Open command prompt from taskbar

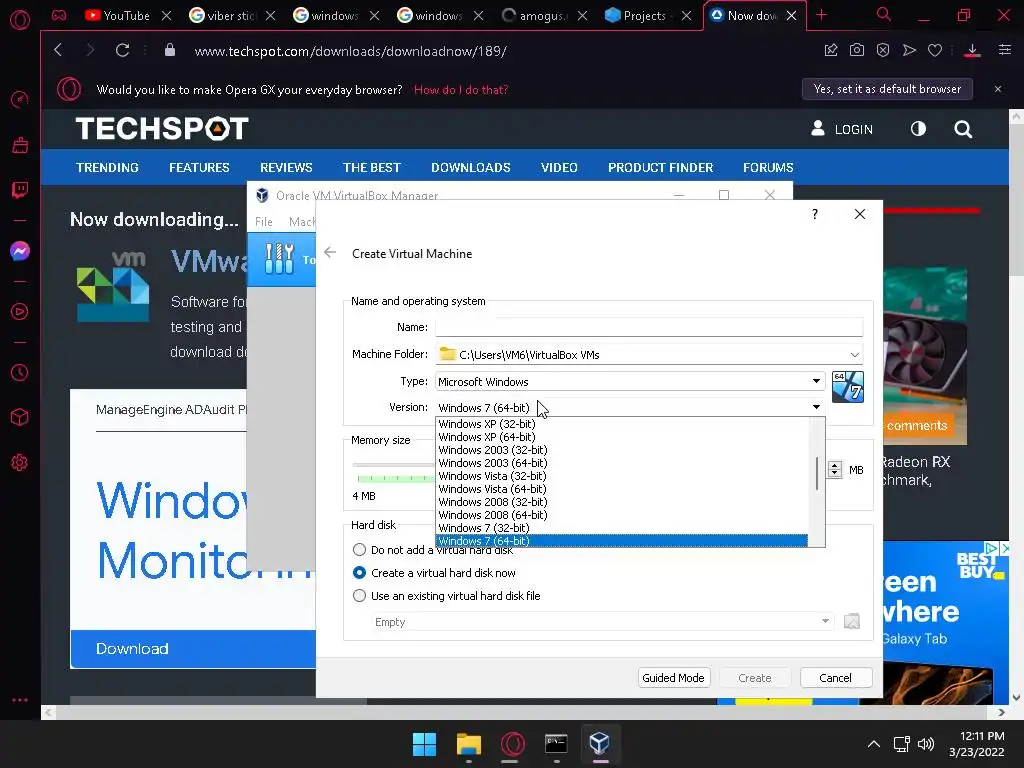556,743
